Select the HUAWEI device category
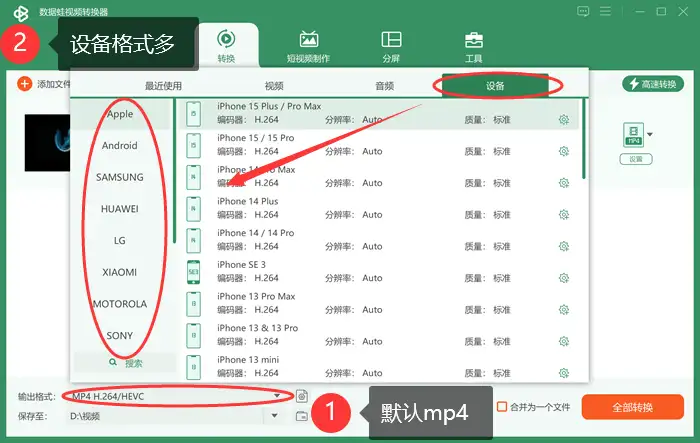The image size is (700, 443). 120,209
